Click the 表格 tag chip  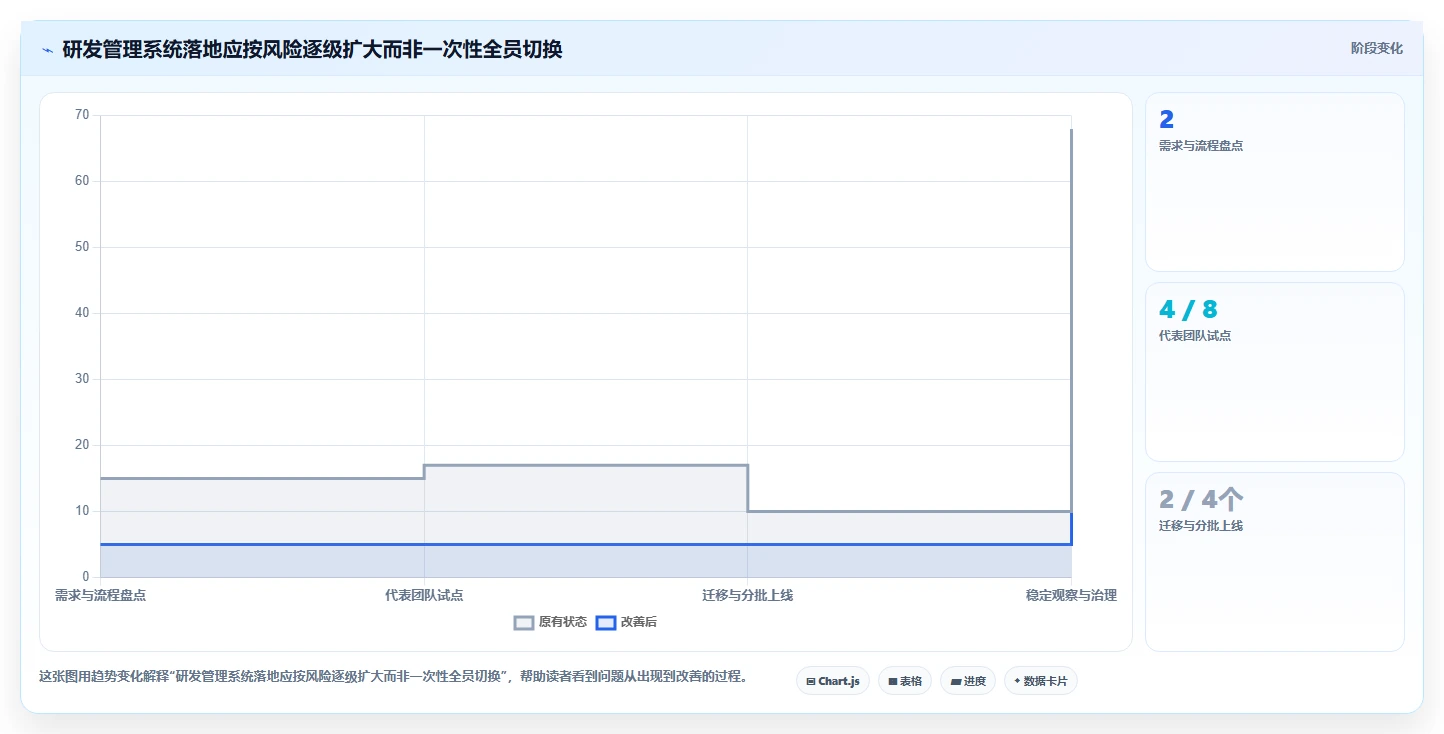(x=905, y=681)
